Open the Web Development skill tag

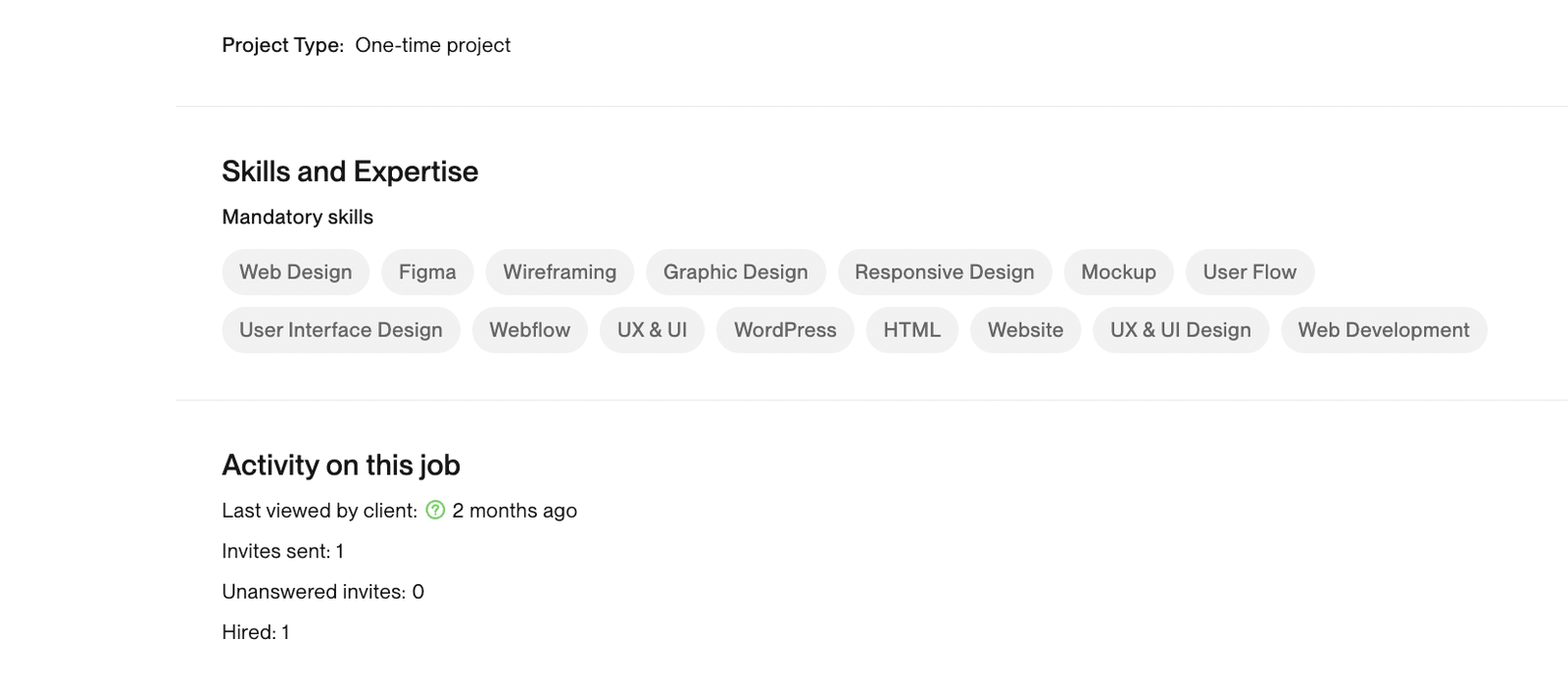1383,329
